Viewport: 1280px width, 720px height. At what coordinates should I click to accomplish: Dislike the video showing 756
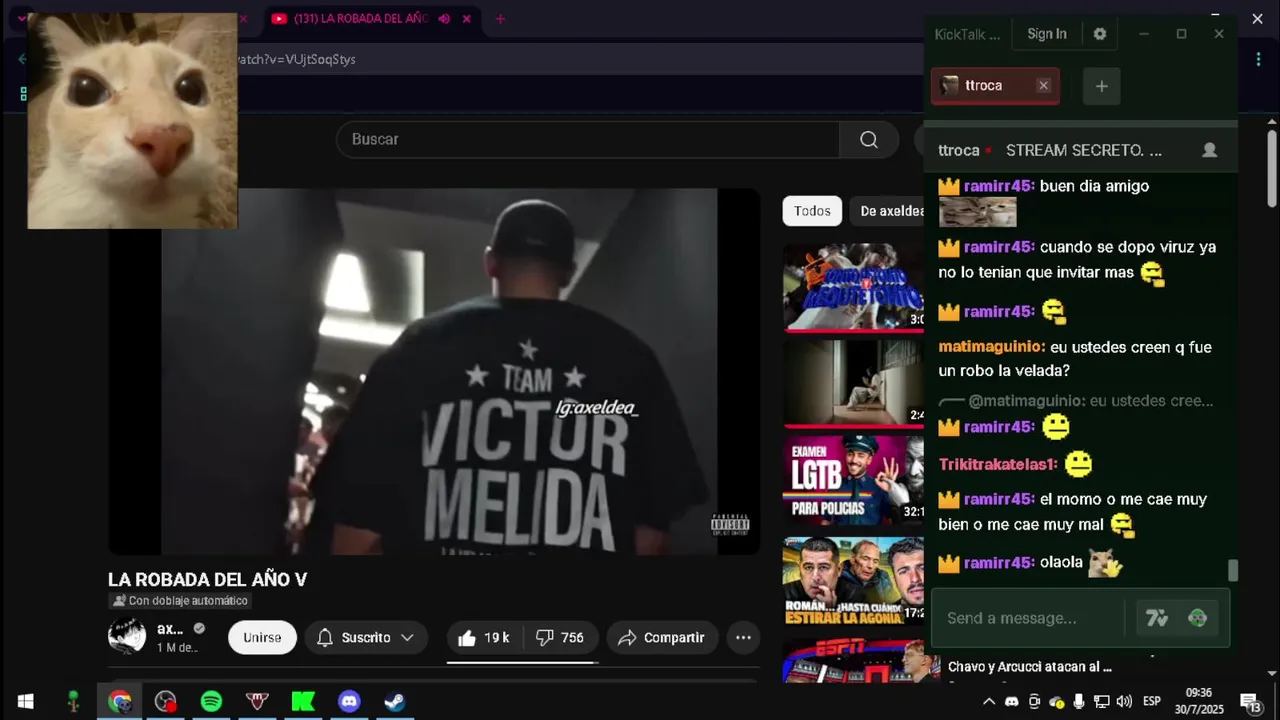(560, 638)
